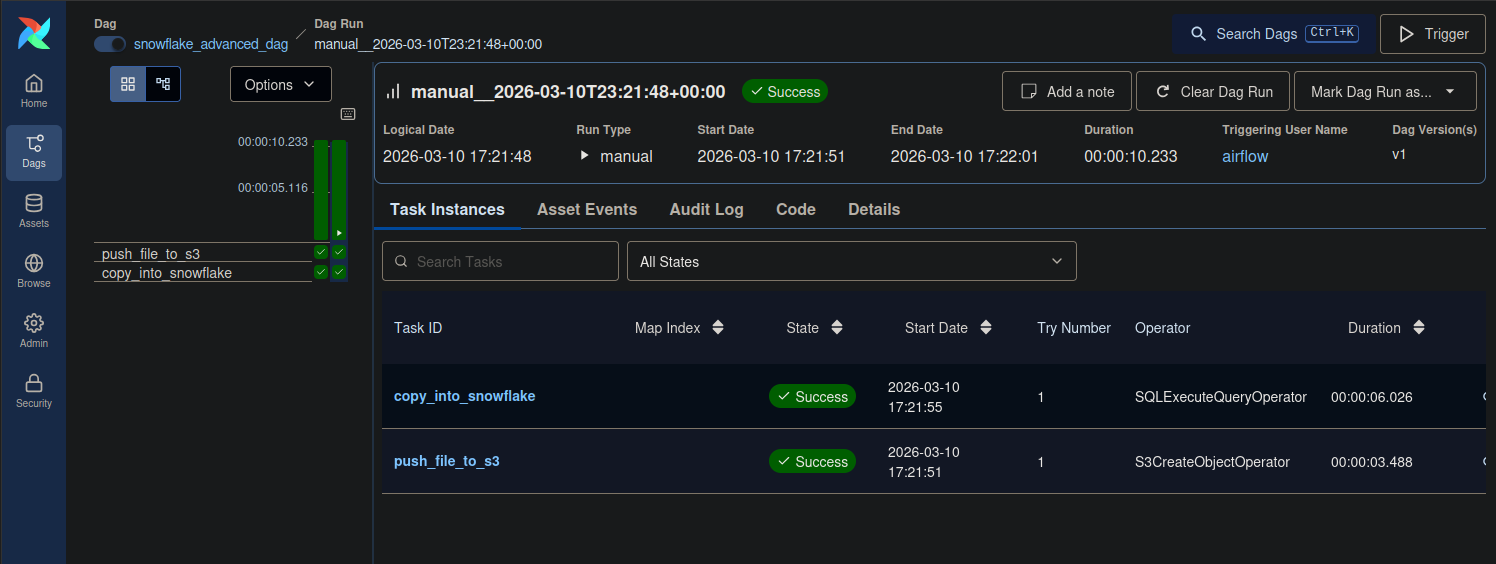The width and height of the screenshot is (1496, 564).
Task: Open Assets from the sidebar
Action: 34,211
